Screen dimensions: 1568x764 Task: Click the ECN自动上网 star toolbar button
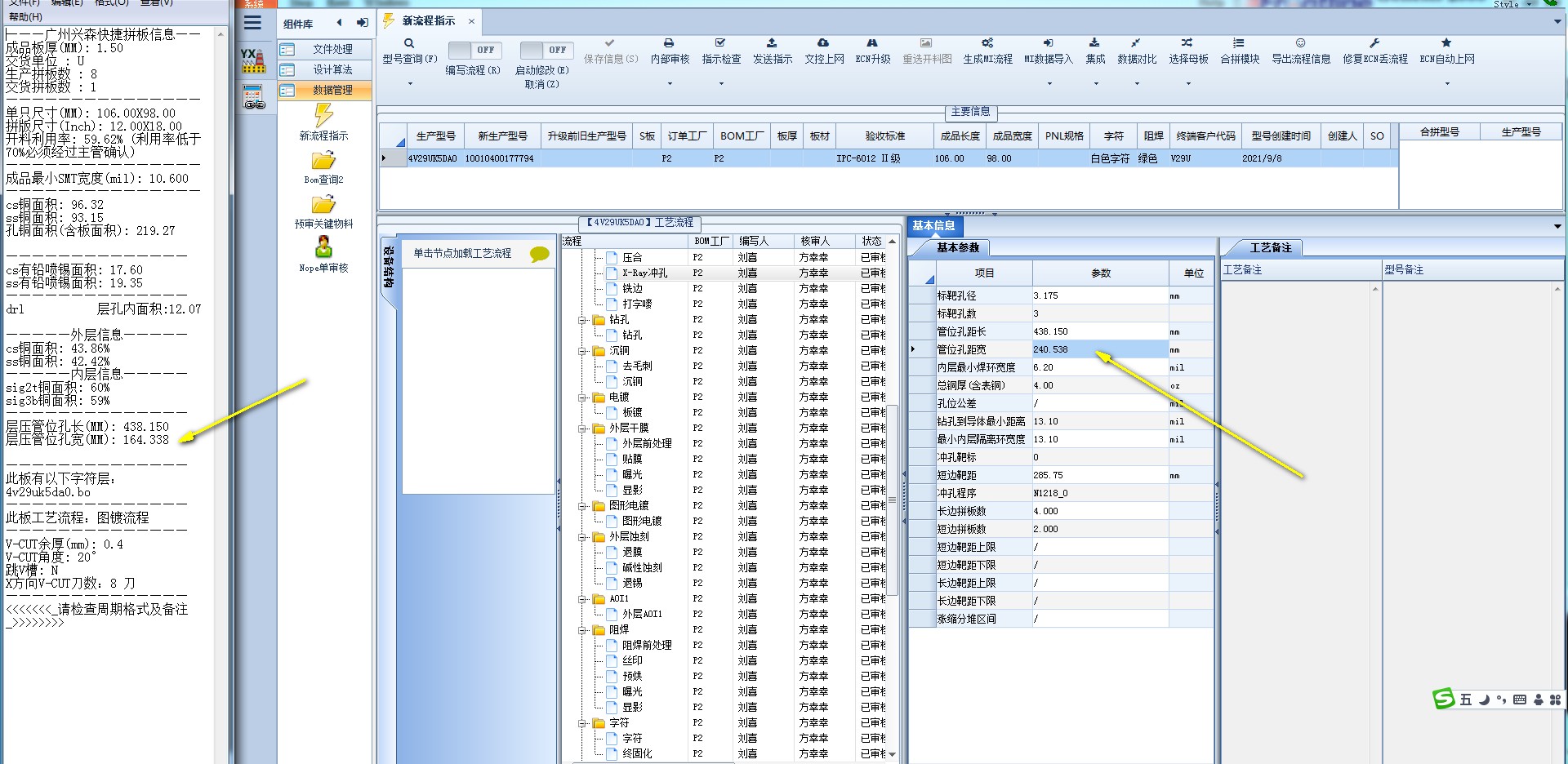pos(1447,51)
